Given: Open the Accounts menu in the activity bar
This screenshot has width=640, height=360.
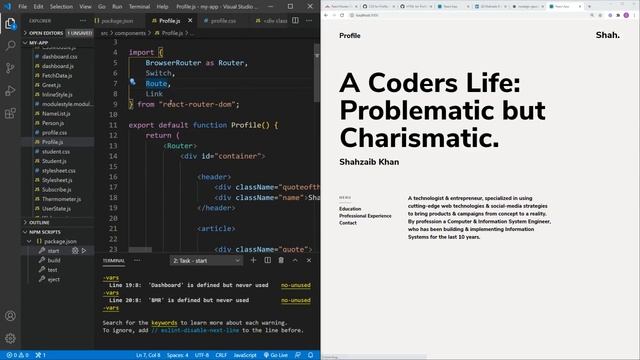Looking at the screenshot, I should tap(10, 316).
